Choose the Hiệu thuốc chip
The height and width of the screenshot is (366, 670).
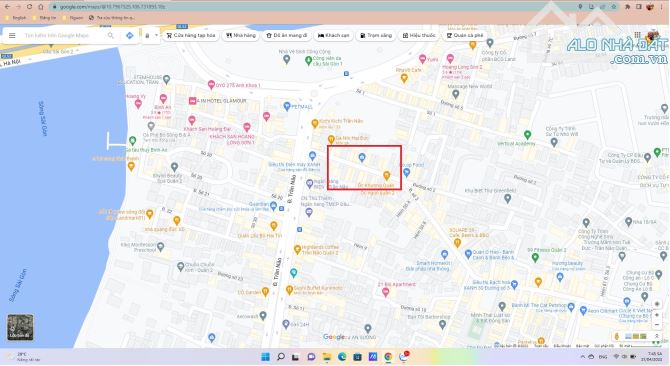coord(419,35)
